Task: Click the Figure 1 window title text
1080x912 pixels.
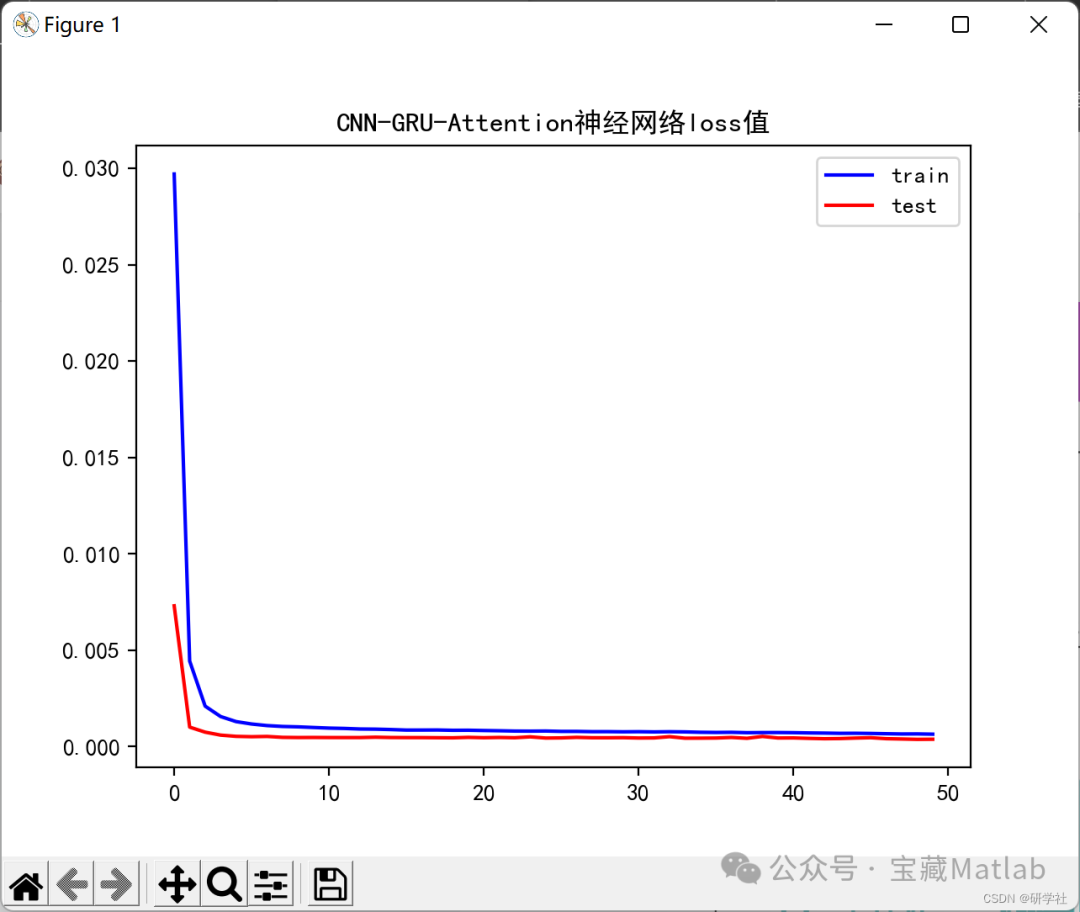Action: (84, 24)
